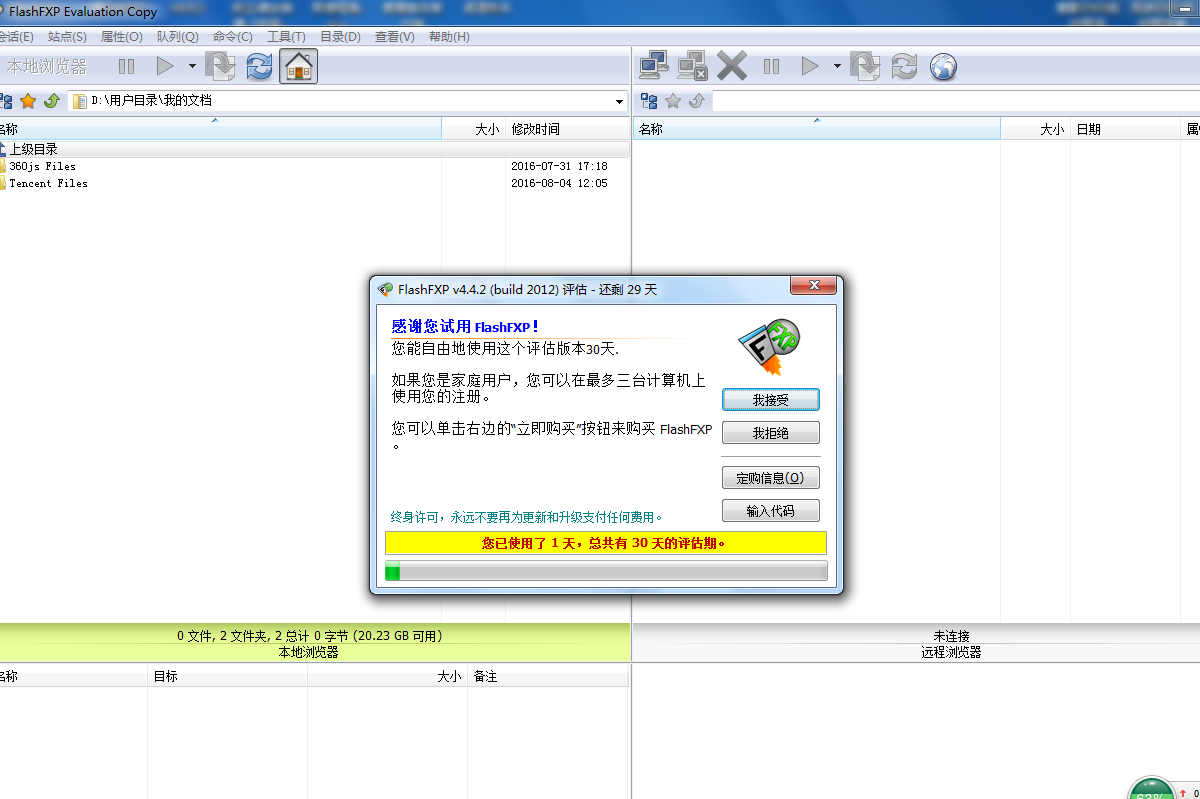Open the local pane folder tree icon
Viewport: 1200px width, 799px height.
tap(5, 101)
